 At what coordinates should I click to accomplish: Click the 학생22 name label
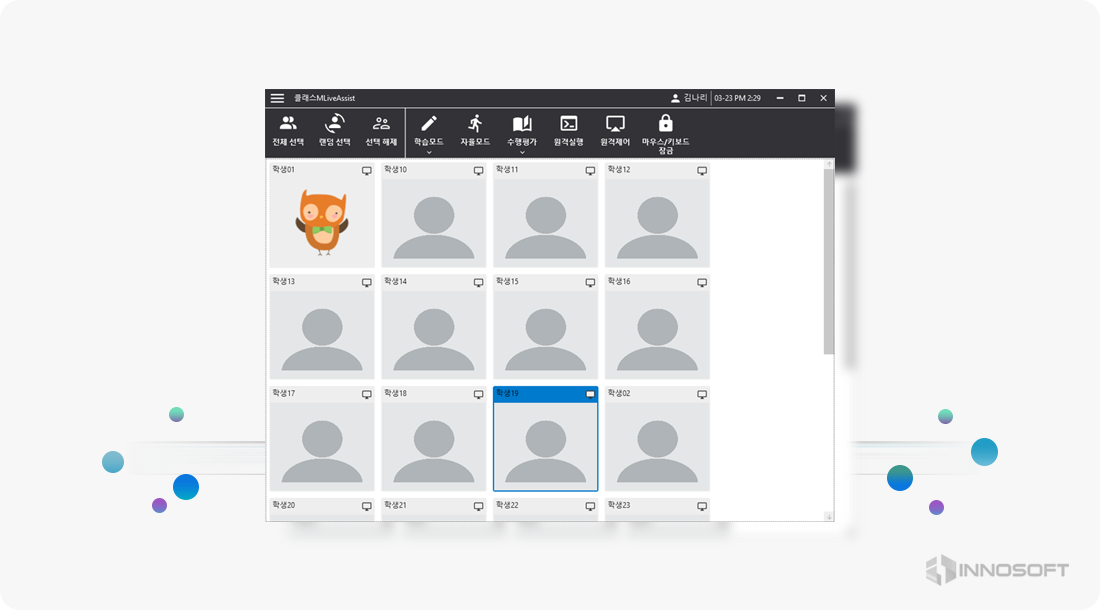pos(507,505)
